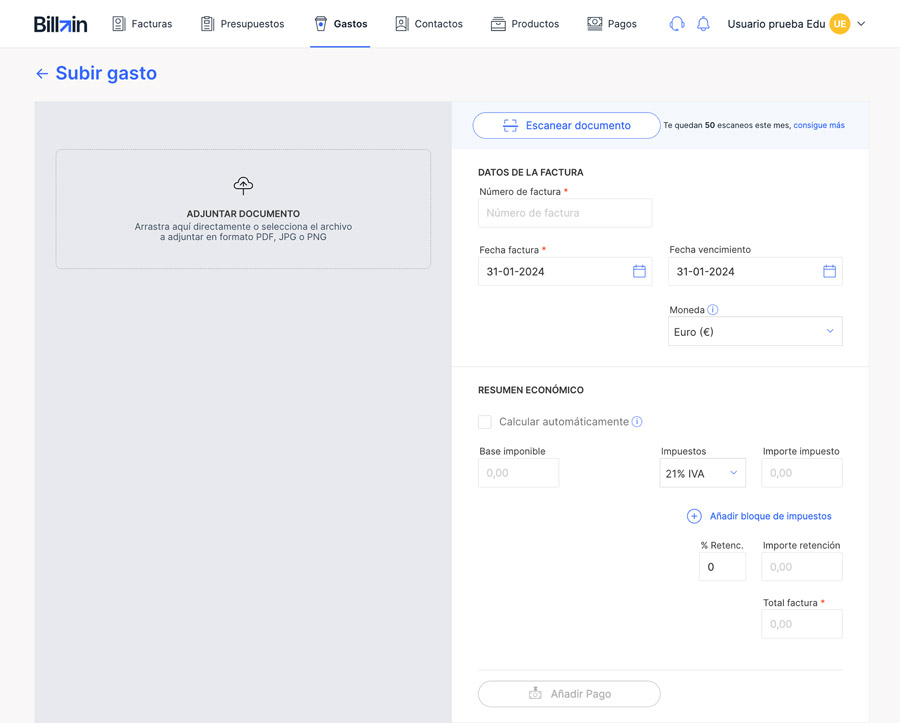Click the Contactos person icon
Screen dimensions: 900x723
point(402,24)
